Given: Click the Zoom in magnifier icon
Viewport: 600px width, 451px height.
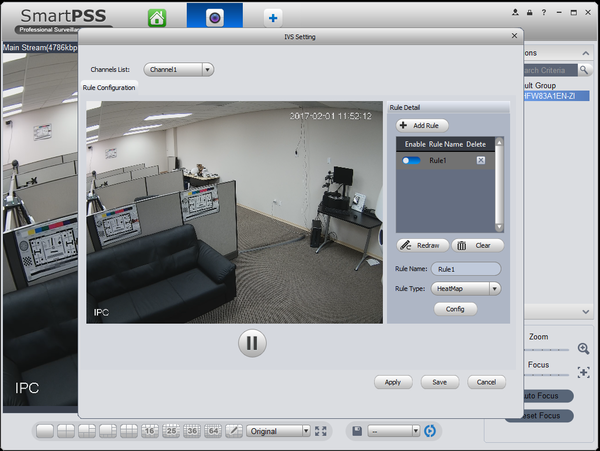Looking at the screenshot, I should coord(583,348).
